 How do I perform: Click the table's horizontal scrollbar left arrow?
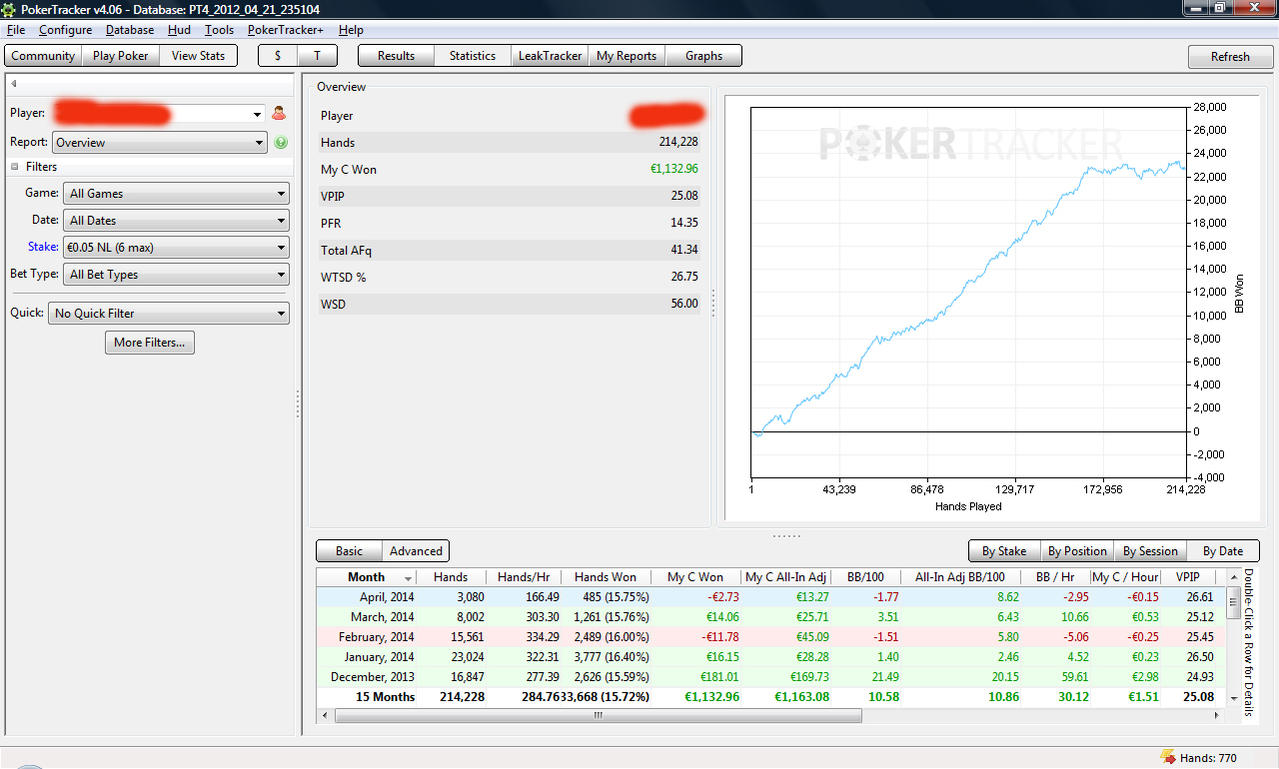point(324,716)
